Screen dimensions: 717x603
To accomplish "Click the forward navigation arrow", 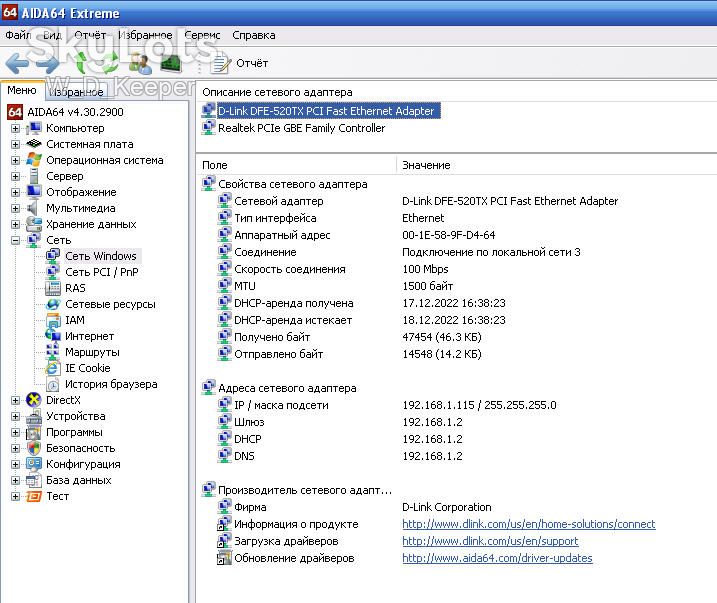I will point(47,63).
